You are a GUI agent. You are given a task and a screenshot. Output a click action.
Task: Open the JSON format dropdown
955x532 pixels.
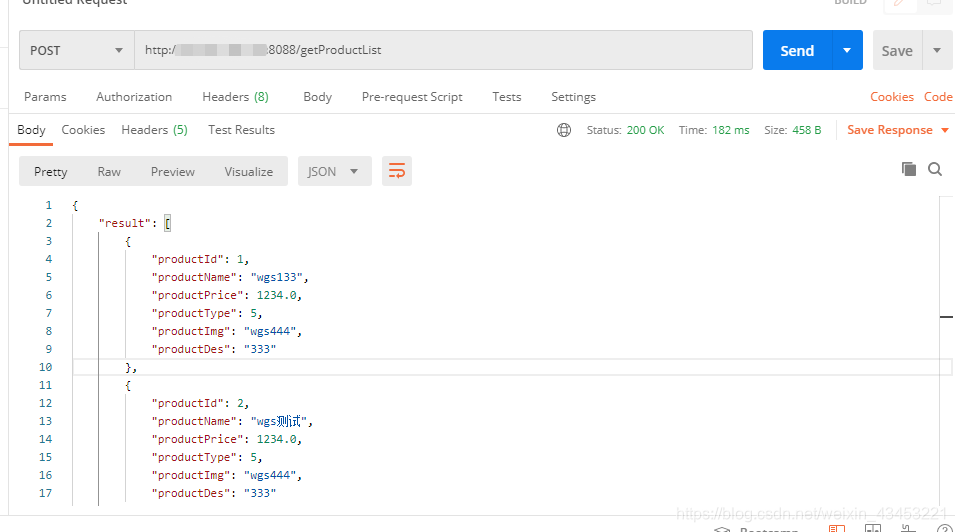click(x=334, y=171)
